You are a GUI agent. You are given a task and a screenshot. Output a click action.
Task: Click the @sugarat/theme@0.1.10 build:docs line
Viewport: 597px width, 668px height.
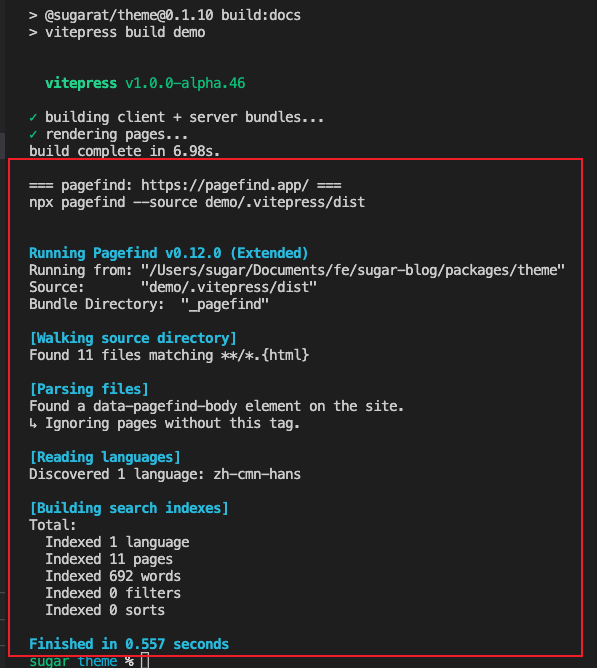173,15
